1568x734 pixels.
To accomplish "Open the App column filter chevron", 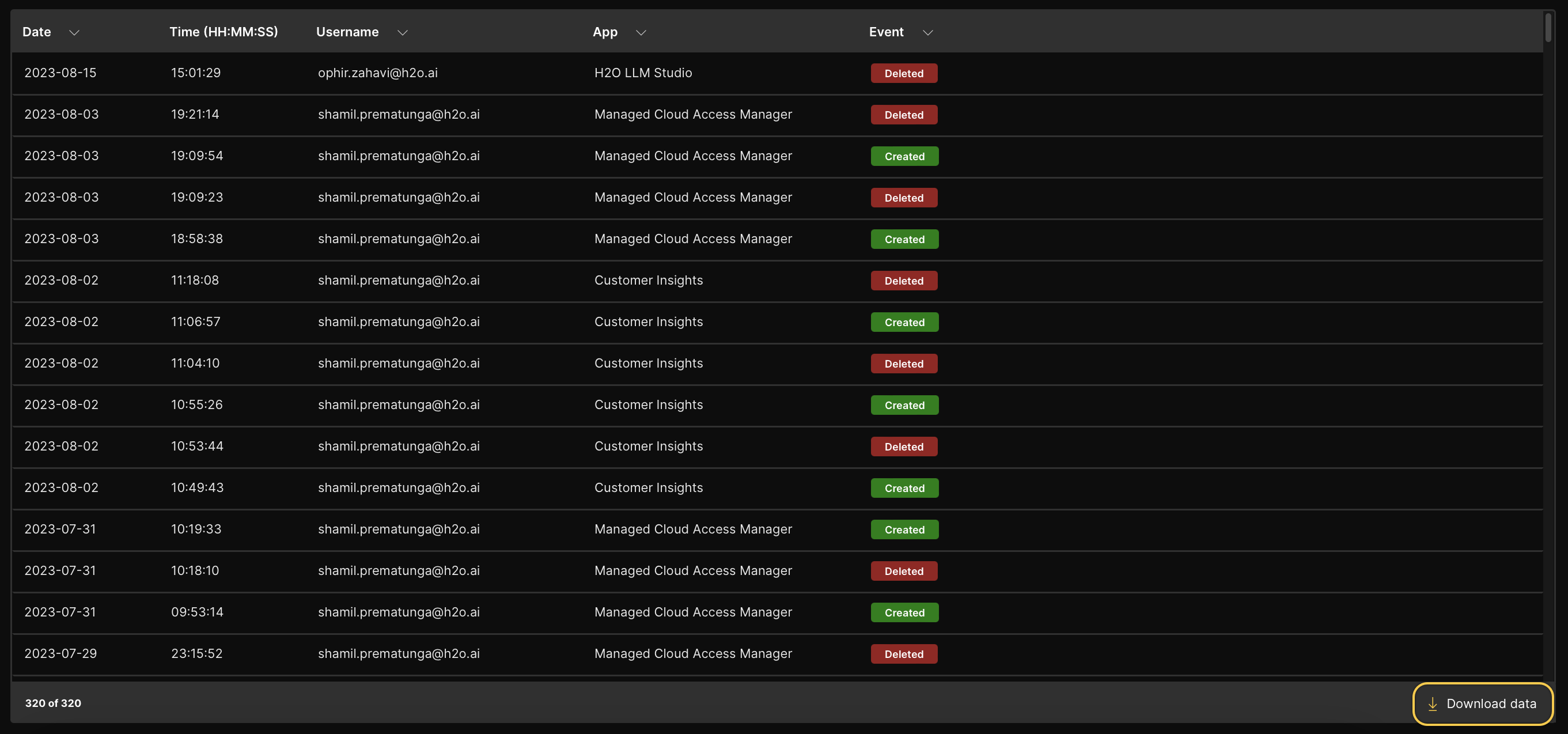I will [641, 33].
